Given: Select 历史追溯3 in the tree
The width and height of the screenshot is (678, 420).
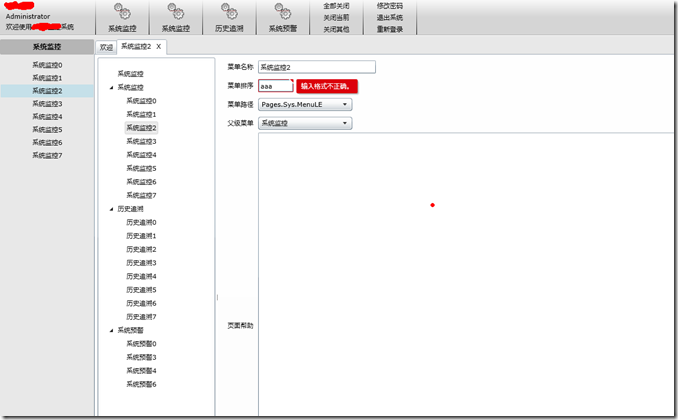Looking at the screenshot, I should [x=141, y=263].
